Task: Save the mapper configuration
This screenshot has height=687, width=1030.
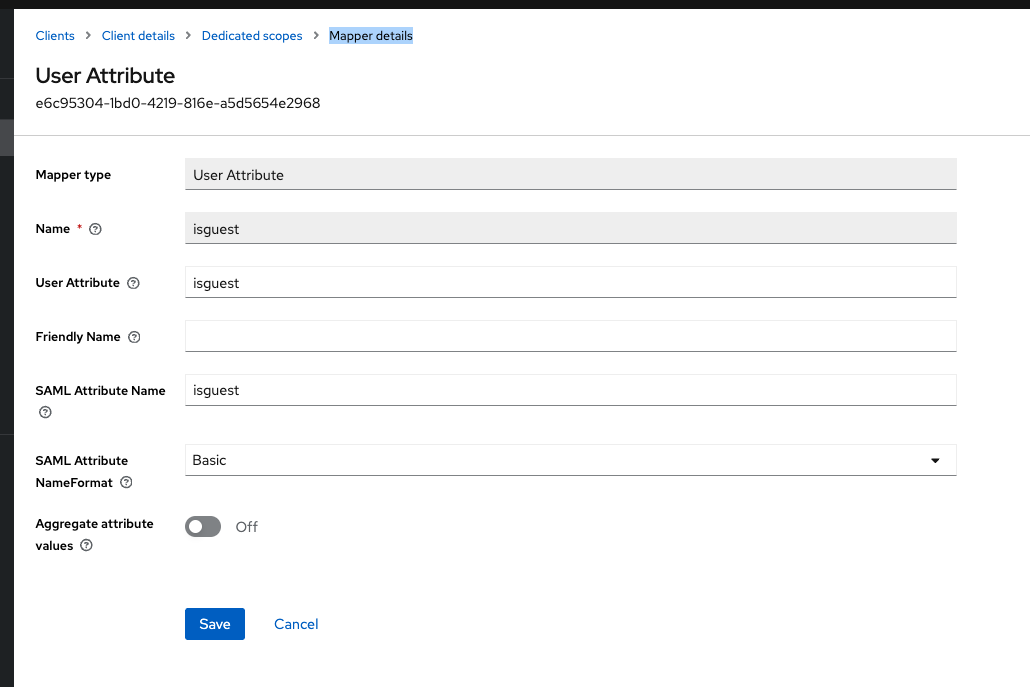Action: tap(215, 624)
